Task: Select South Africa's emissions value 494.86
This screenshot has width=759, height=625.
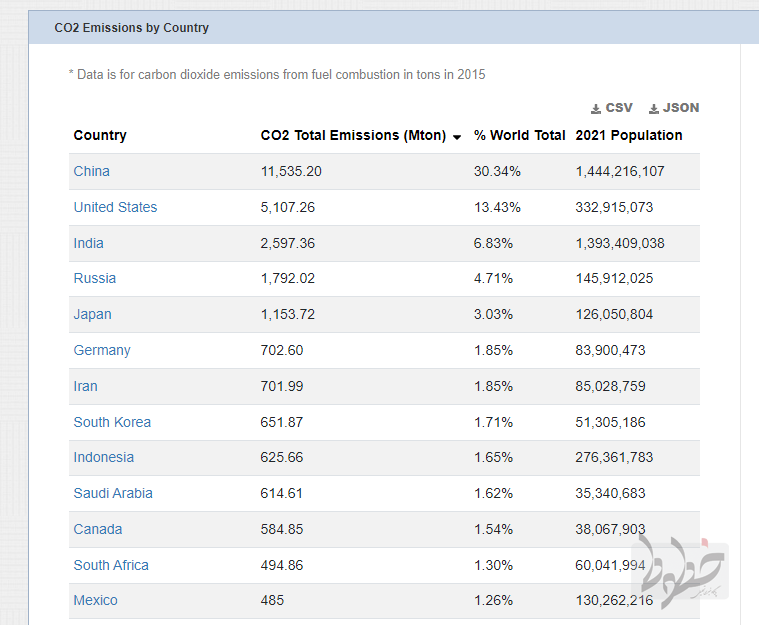Action: point(282,565)
